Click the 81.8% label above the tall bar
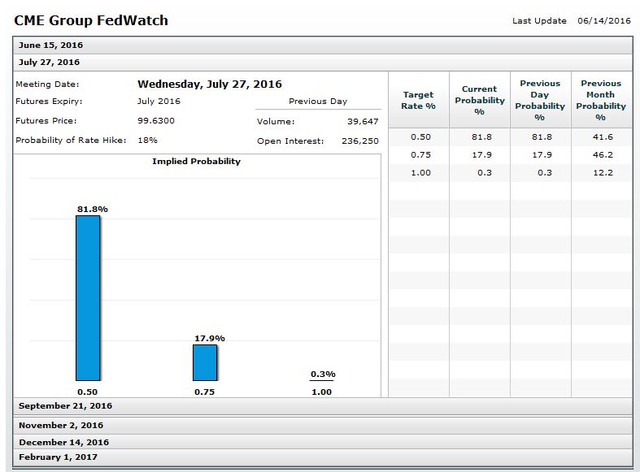 click(x=93, y=209)
